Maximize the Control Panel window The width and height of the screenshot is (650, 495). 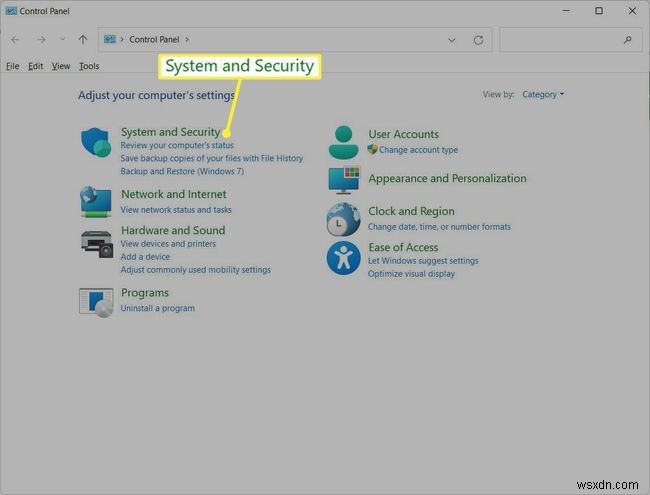[599, 11]
